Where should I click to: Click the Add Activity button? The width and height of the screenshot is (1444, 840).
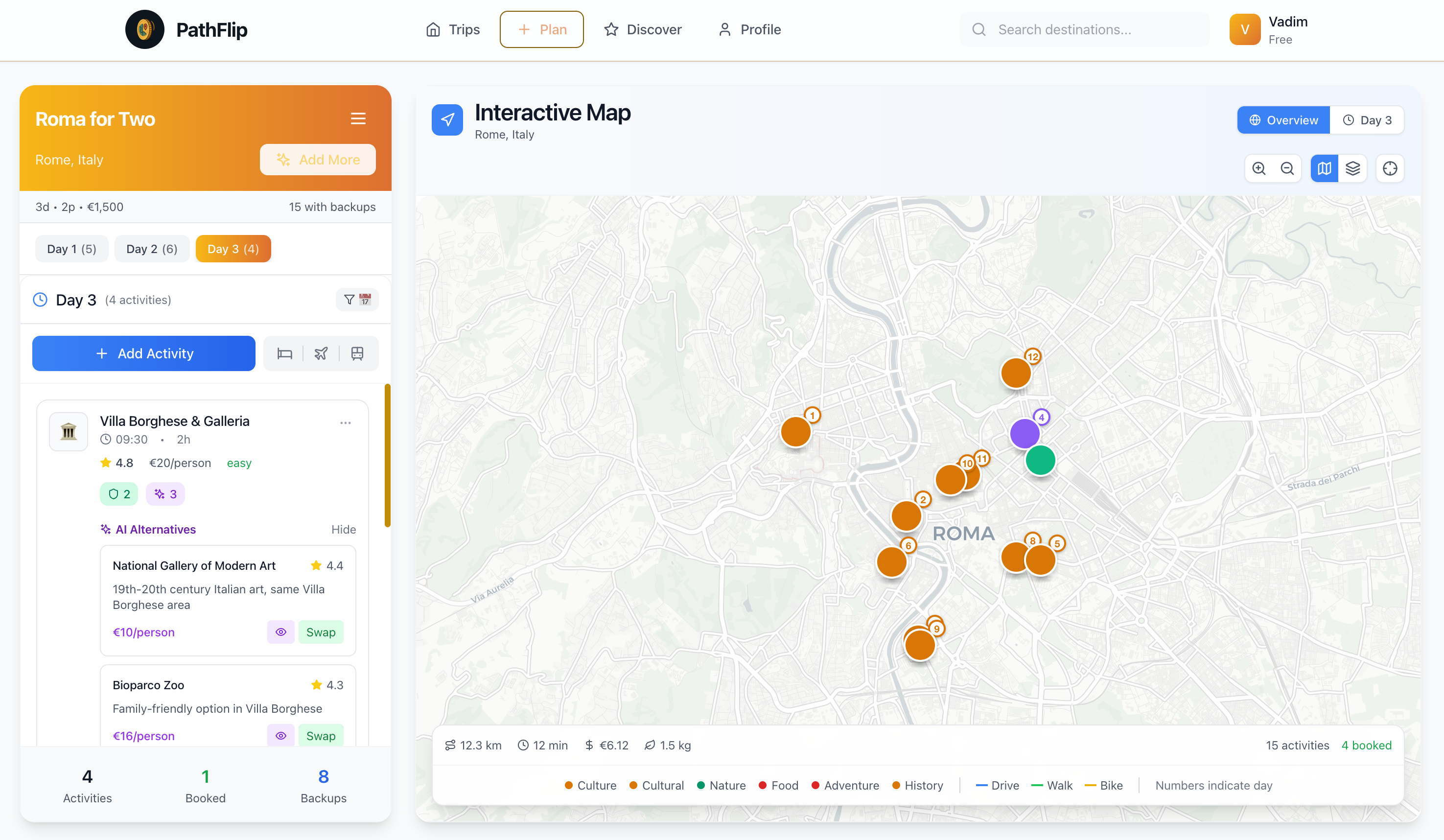144,353
